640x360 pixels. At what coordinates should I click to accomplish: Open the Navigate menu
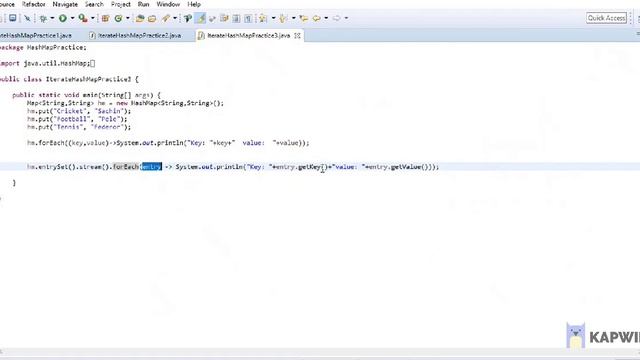tap(65, 4)
